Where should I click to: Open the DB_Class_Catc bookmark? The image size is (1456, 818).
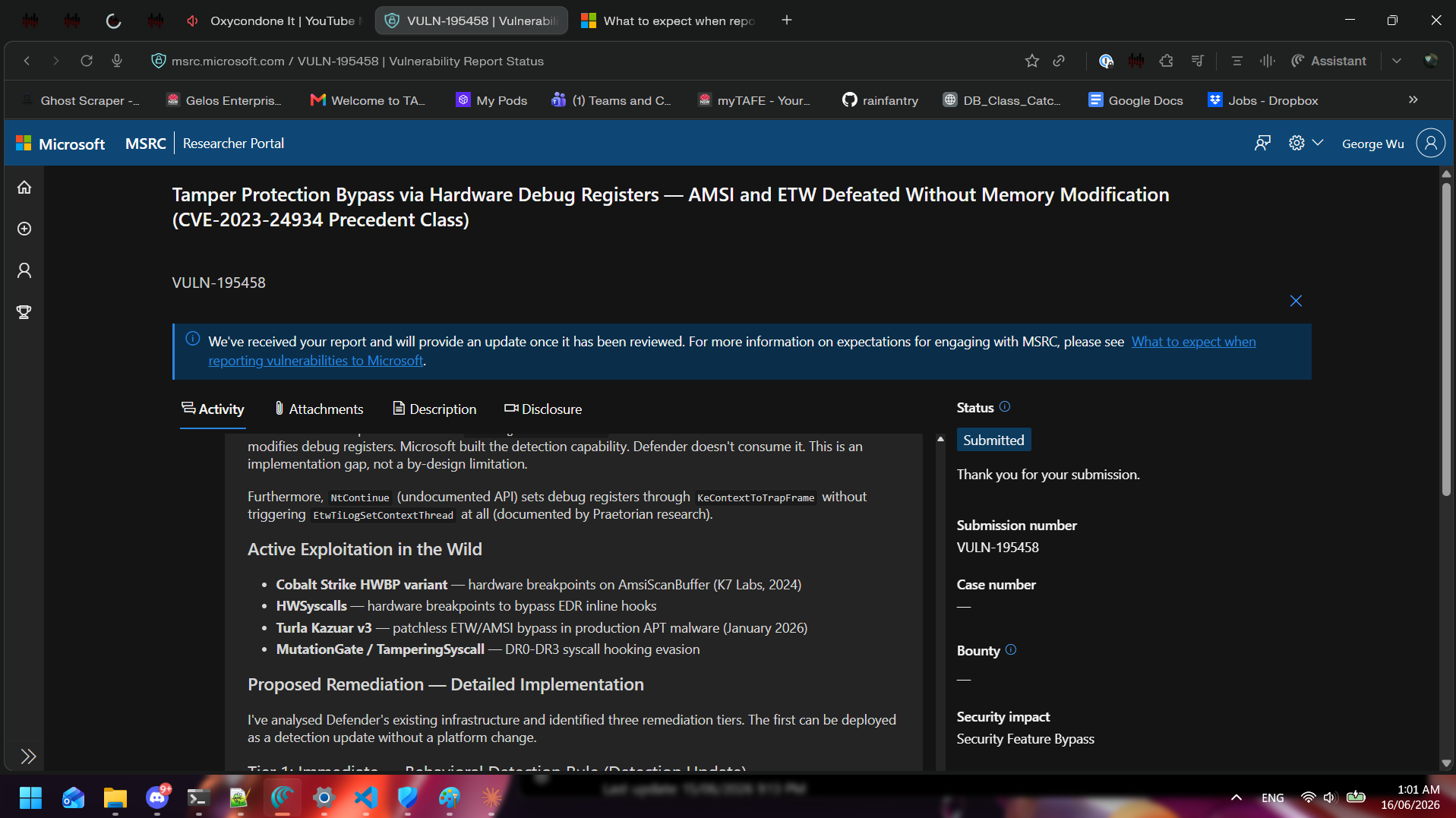(x=1002, y=100)
